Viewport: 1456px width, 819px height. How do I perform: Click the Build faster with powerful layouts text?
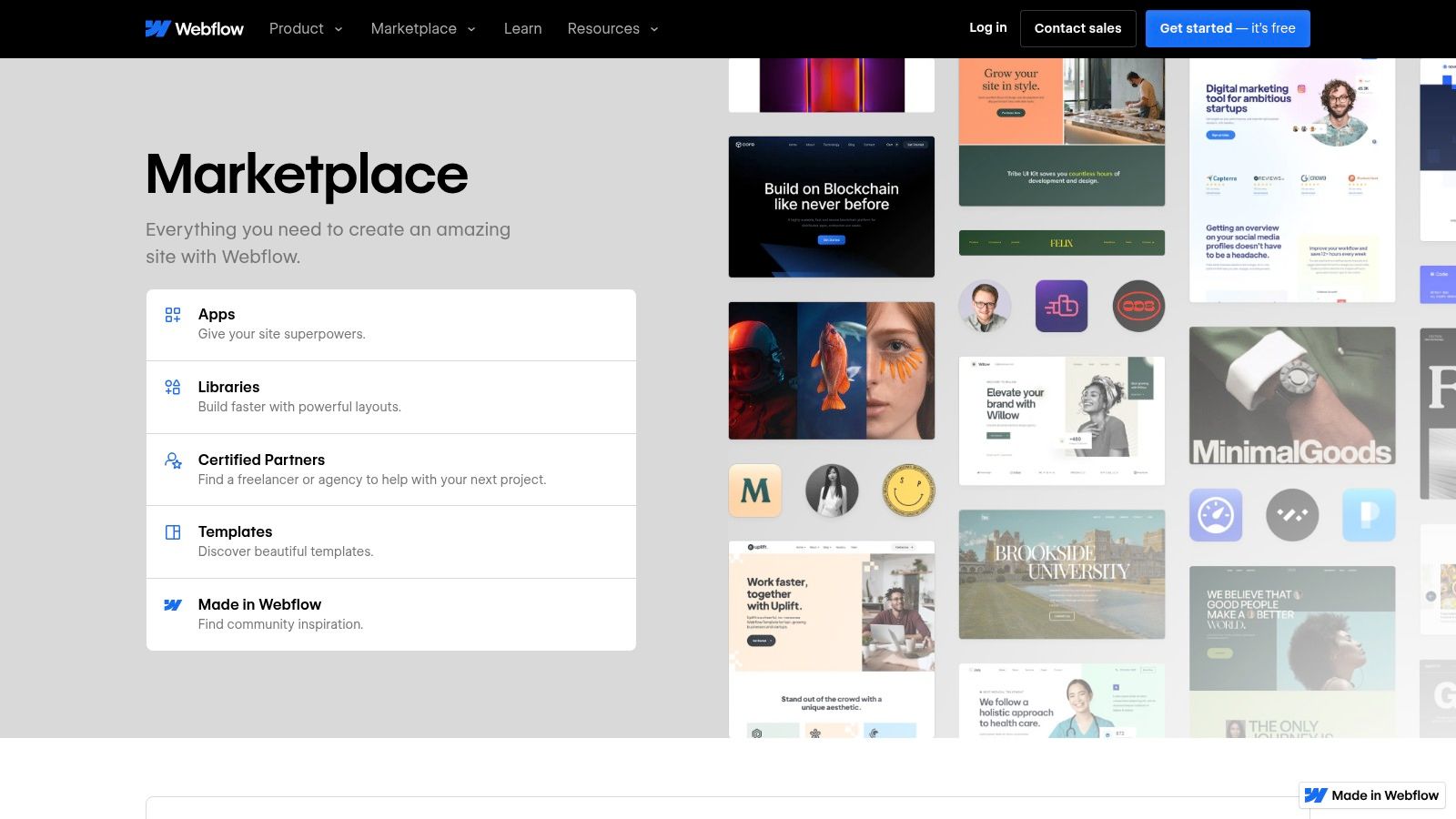[299, 407]
